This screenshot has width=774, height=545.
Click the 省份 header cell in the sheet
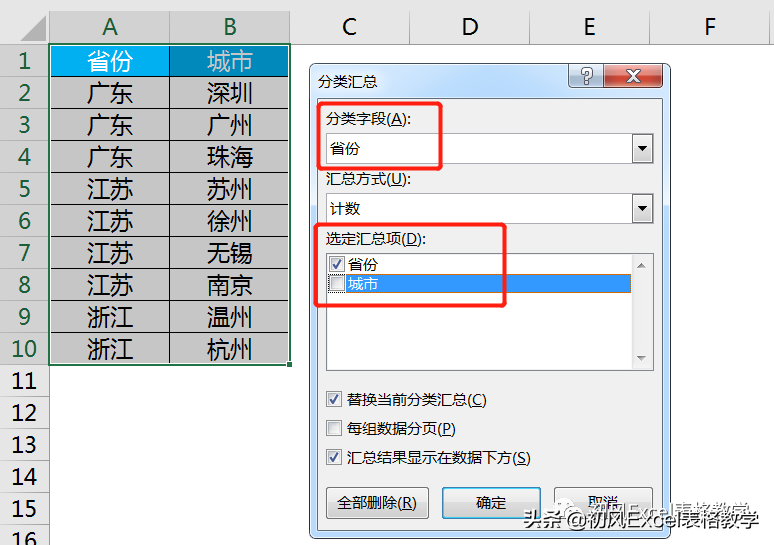pyautogui.click(x=110, y=61)
